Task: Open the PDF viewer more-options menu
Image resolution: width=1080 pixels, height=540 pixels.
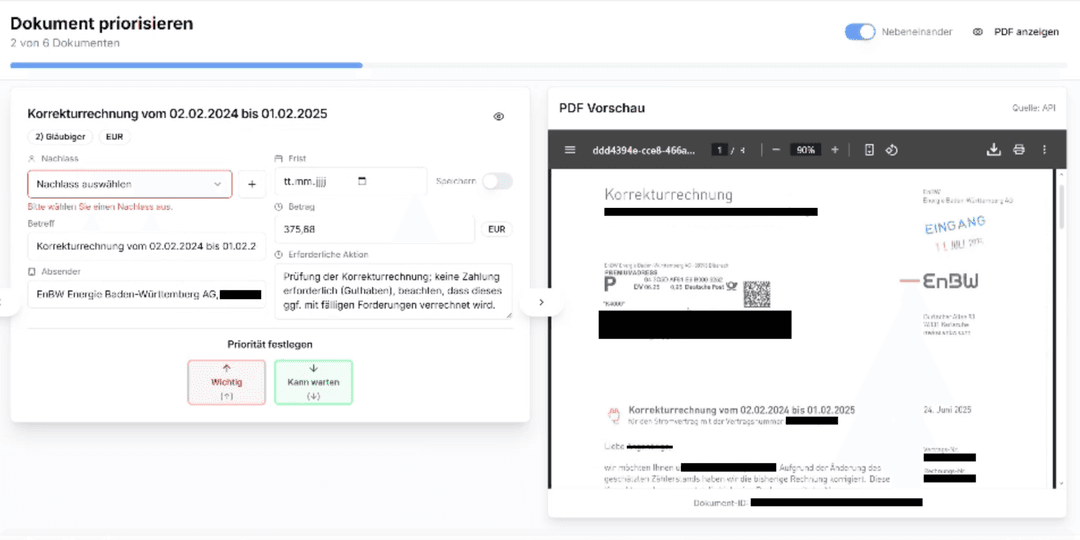Action: (x=1044, y=150)
